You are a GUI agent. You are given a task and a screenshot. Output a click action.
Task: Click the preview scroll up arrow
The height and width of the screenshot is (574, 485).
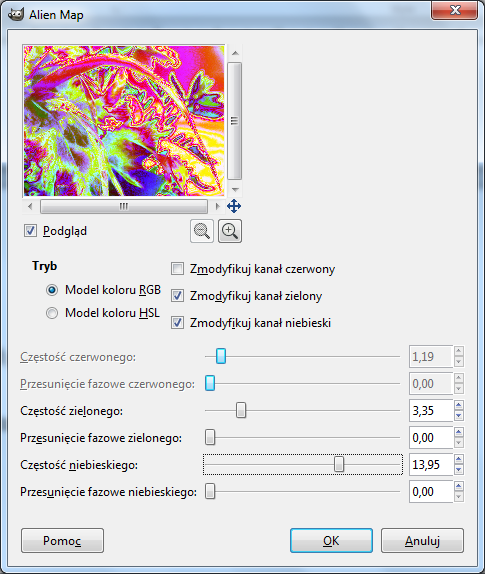[x=235, y=53]
